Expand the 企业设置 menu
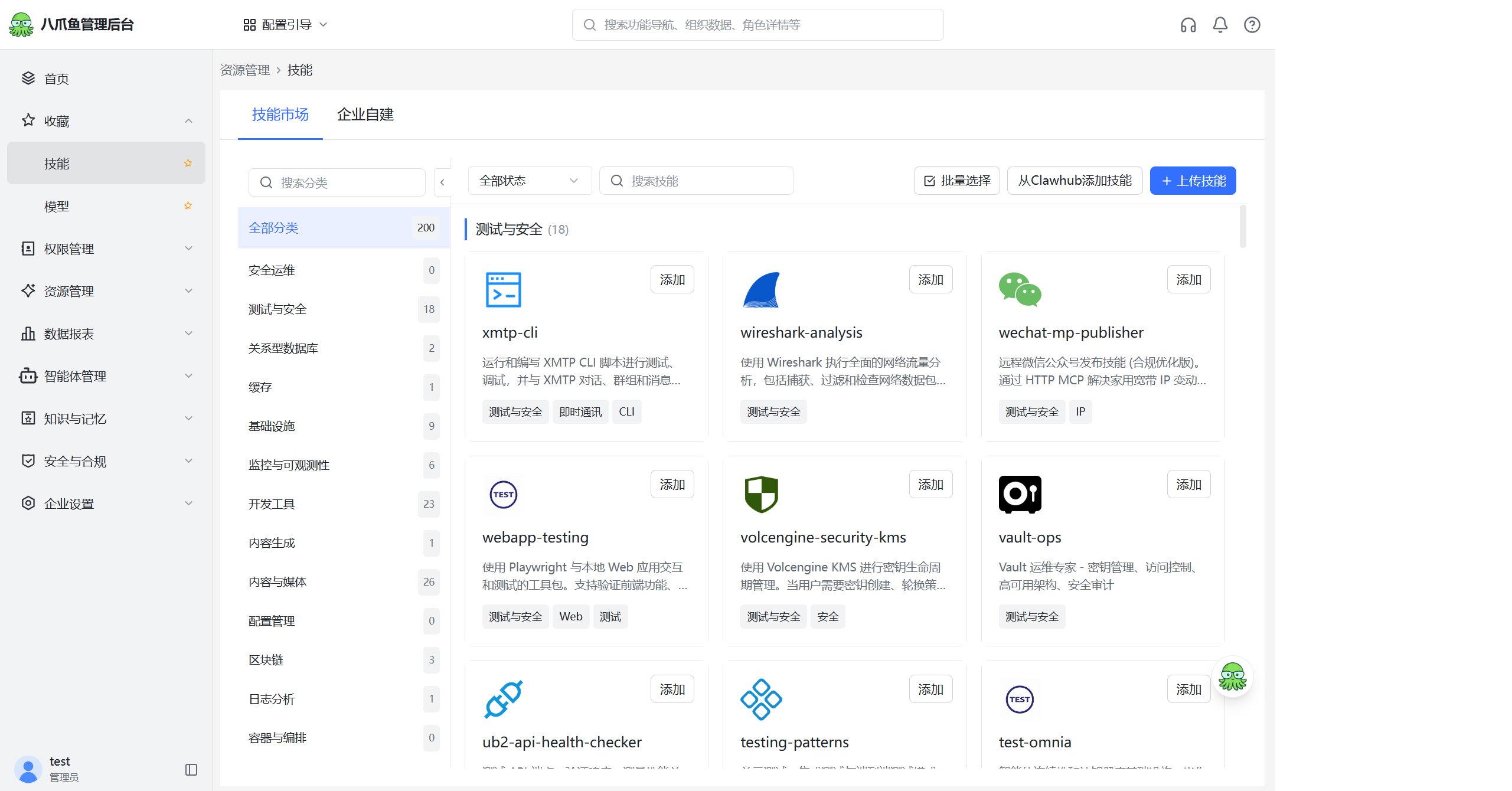 (x=189, y=504)
